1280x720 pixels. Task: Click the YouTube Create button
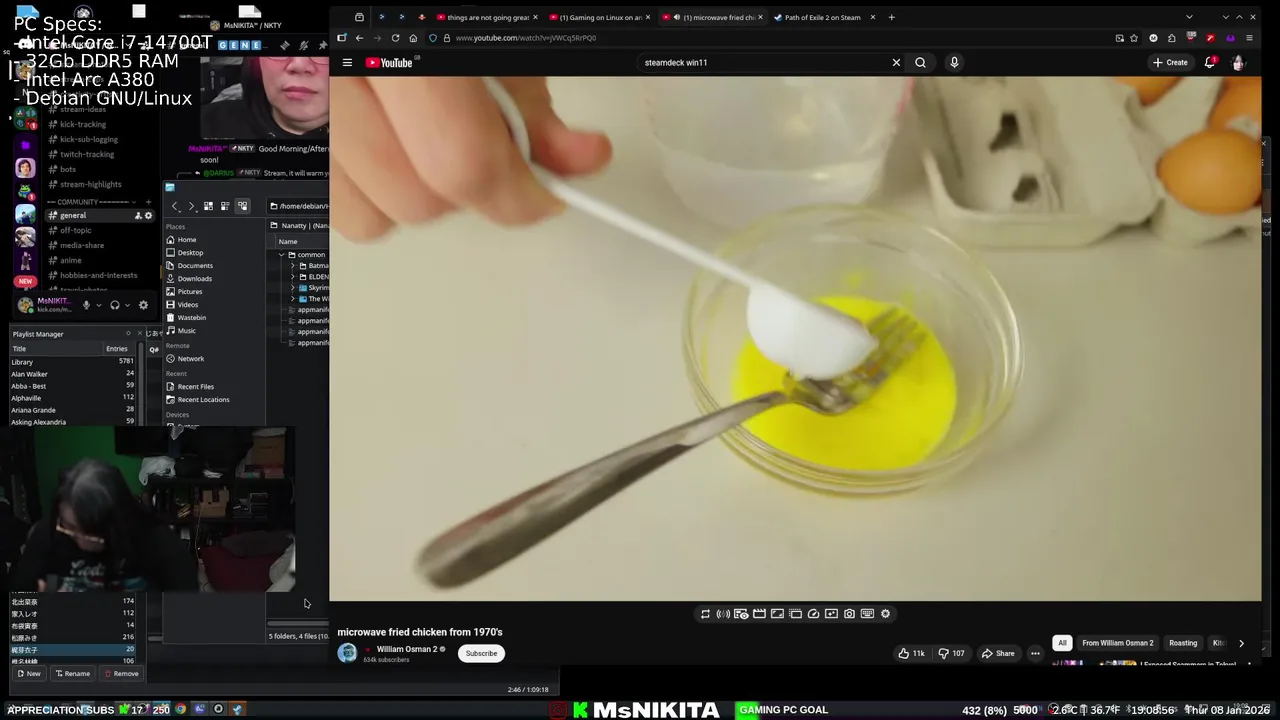[1170, 62]
